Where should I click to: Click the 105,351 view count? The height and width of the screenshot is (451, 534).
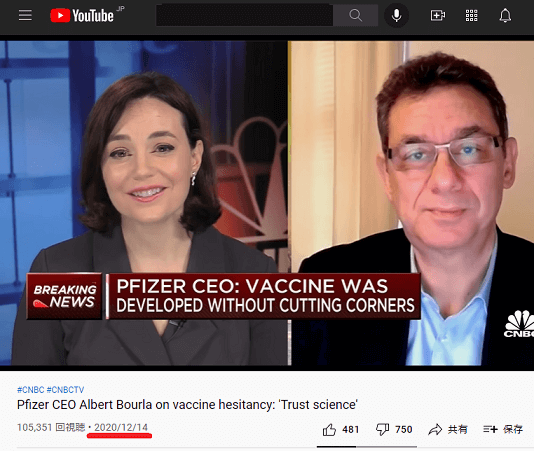[x=34, y=427]
